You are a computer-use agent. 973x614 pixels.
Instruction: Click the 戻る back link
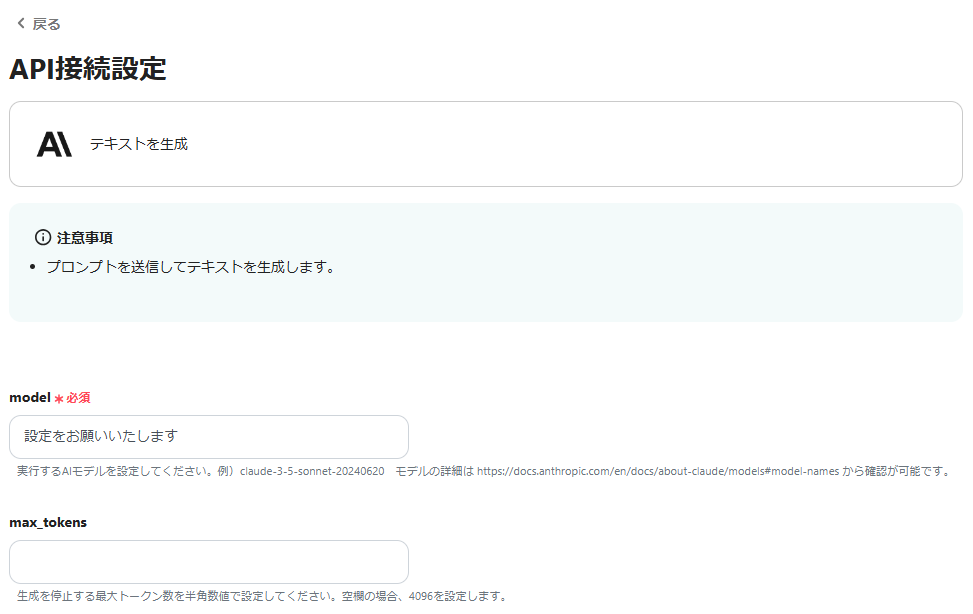click(x=45, y=21)
